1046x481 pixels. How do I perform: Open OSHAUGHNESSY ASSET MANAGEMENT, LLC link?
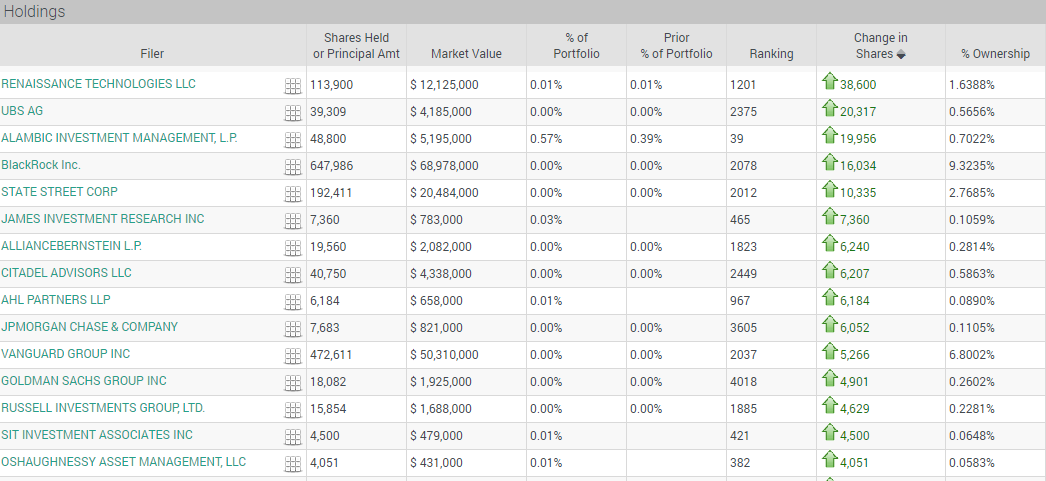(x=123, y=462)
